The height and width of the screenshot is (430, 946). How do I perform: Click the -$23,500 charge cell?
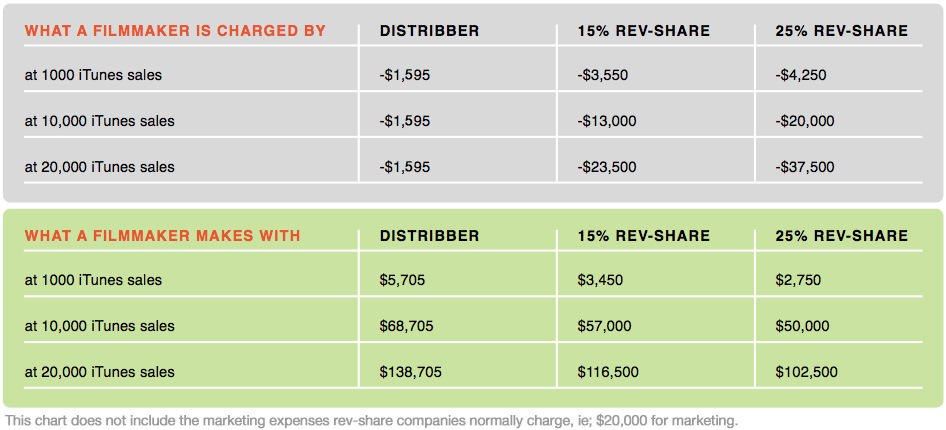[x=607, y=167]
